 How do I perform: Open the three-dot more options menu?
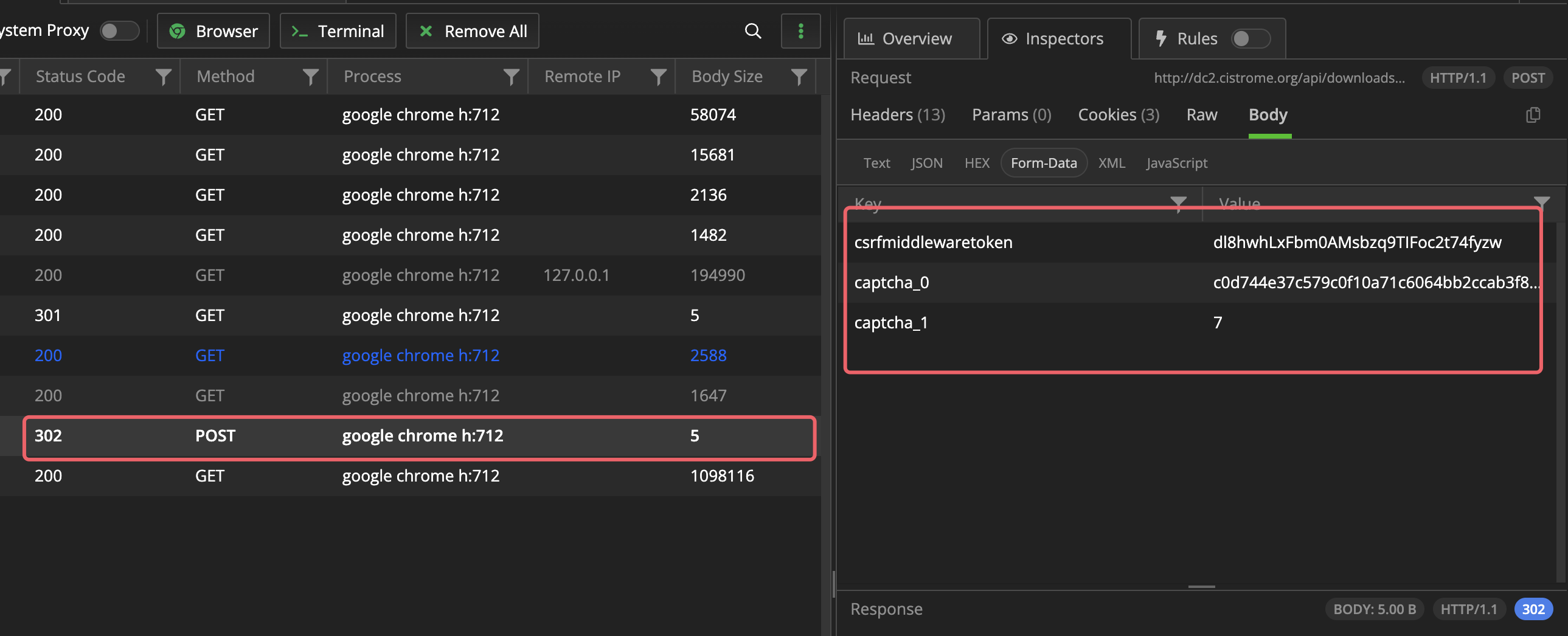click(800, 31)
